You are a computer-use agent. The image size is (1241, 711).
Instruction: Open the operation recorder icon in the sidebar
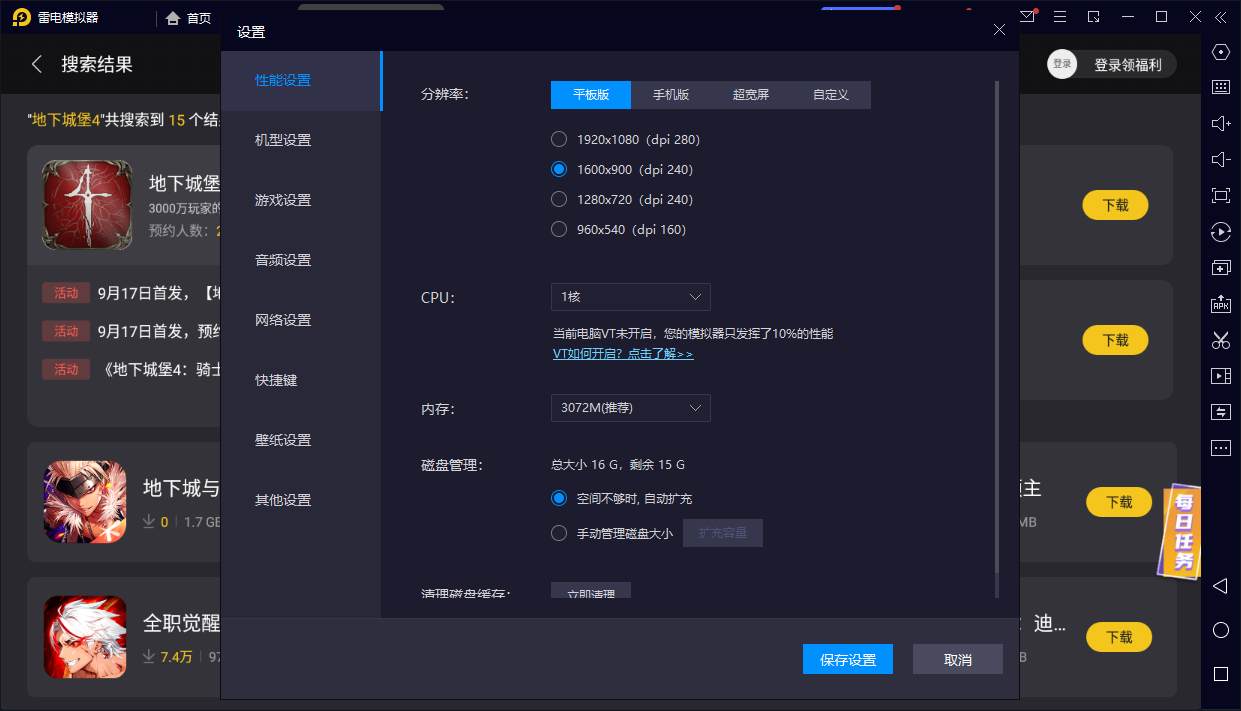pos(1220,231)
